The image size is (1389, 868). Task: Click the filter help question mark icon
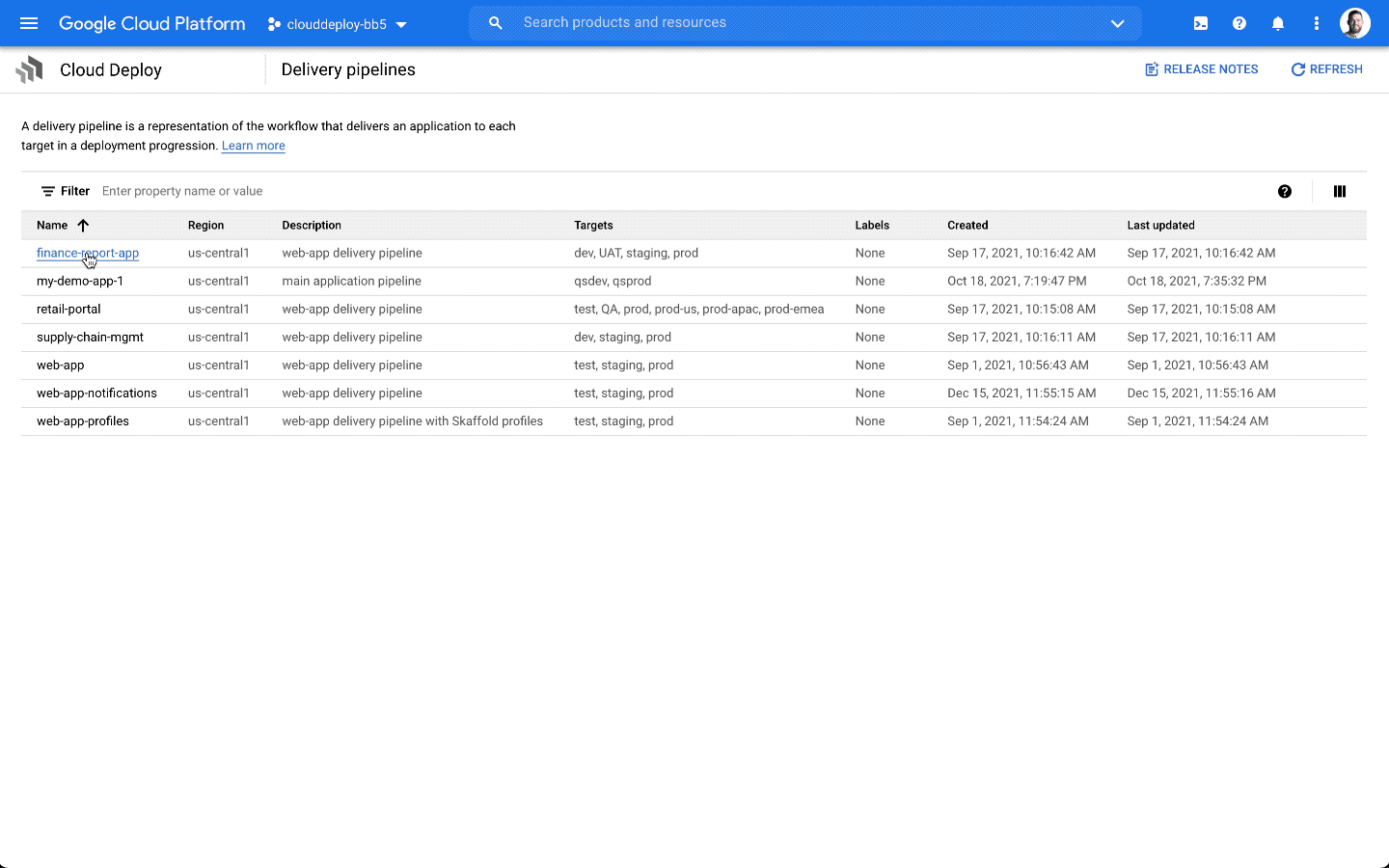[x=1285, y=191]
